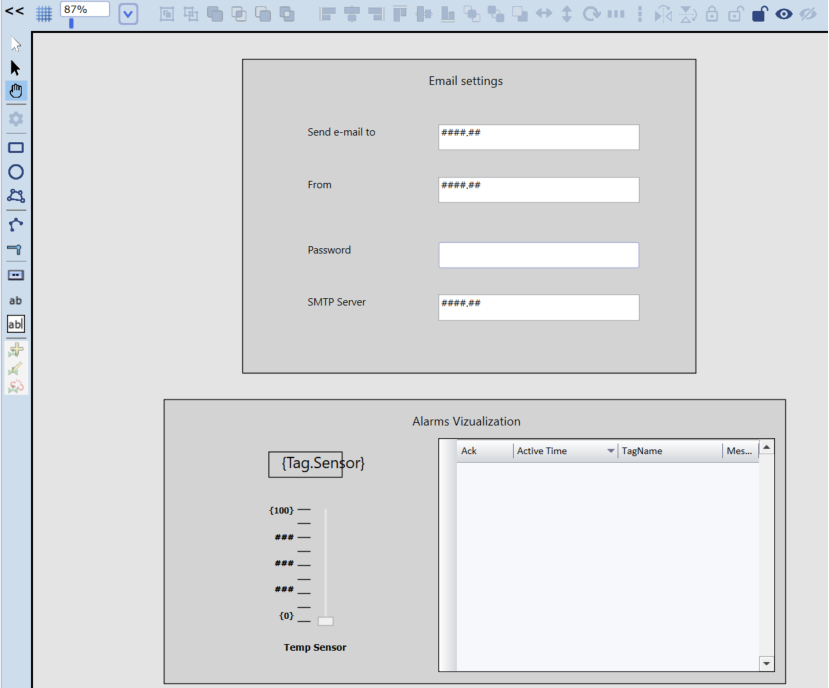
Task: Open the Active Time column sort arrow
Action: tap(611, 451)
